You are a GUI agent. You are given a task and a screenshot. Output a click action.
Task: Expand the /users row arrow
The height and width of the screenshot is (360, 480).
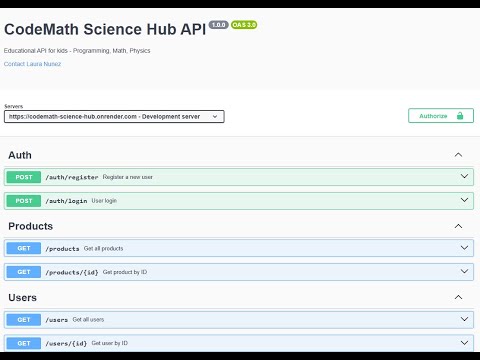click(x=464, y=319)
